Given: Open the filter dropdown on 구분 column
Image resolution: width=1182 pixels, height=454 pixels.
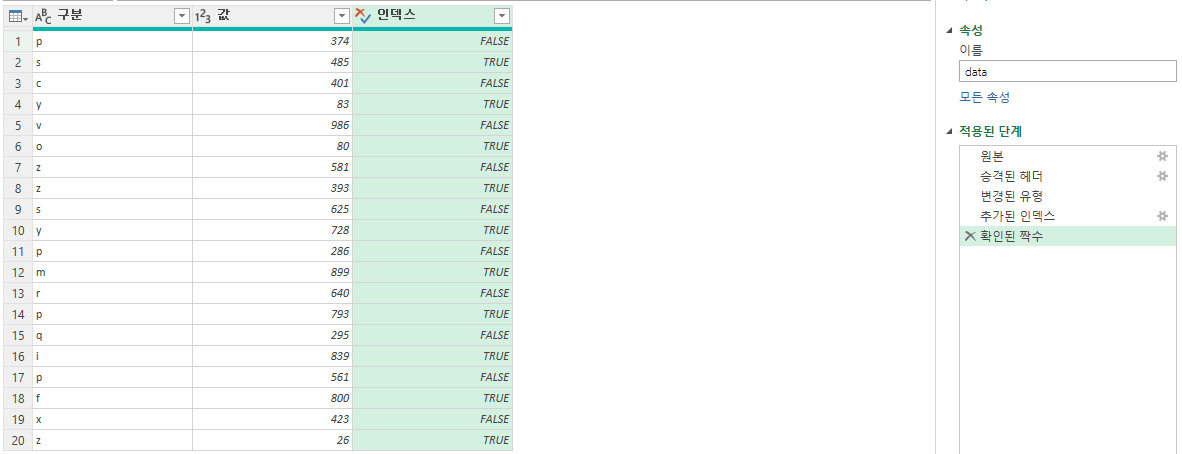Looking at the screenshot, I should click(x=182, y=17).
